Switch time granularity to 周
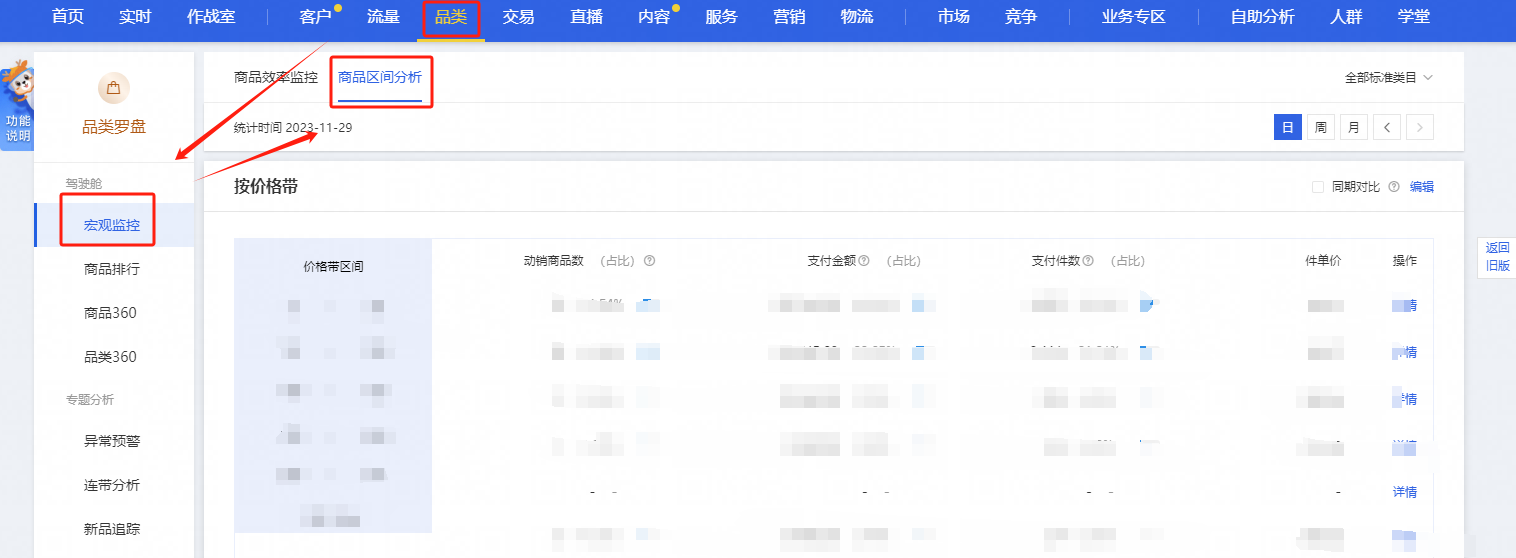This screenshot has width=1516, height=558. pos(1320,127)
